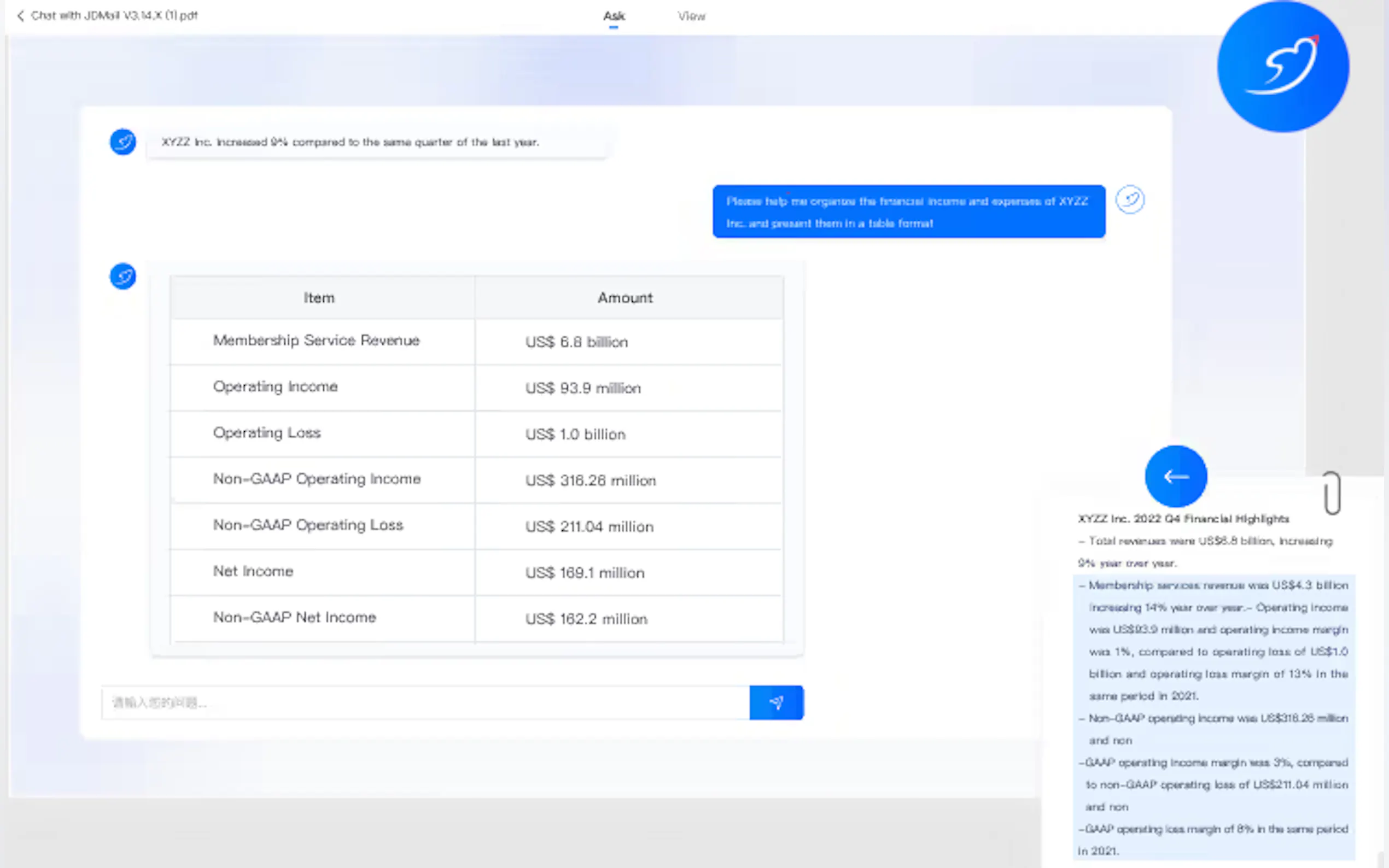Click the US$ 169.1 million cell
Viewport: 1389px width, 868px height.
pos(585,573)
